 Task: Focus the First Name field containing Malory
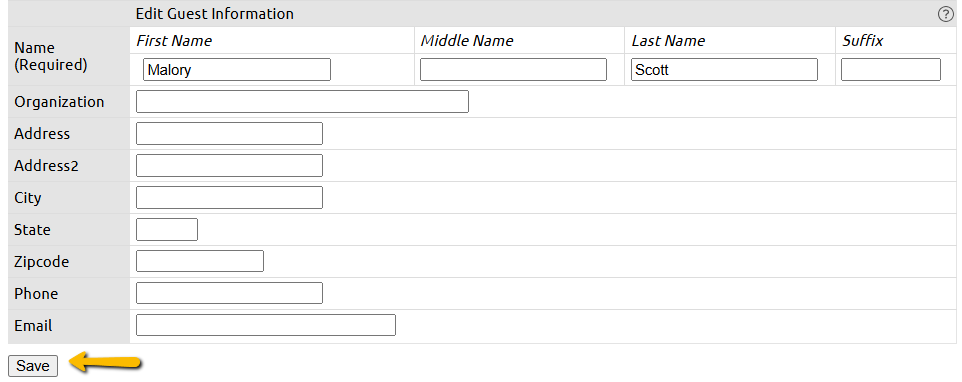[x=237, y=70]
